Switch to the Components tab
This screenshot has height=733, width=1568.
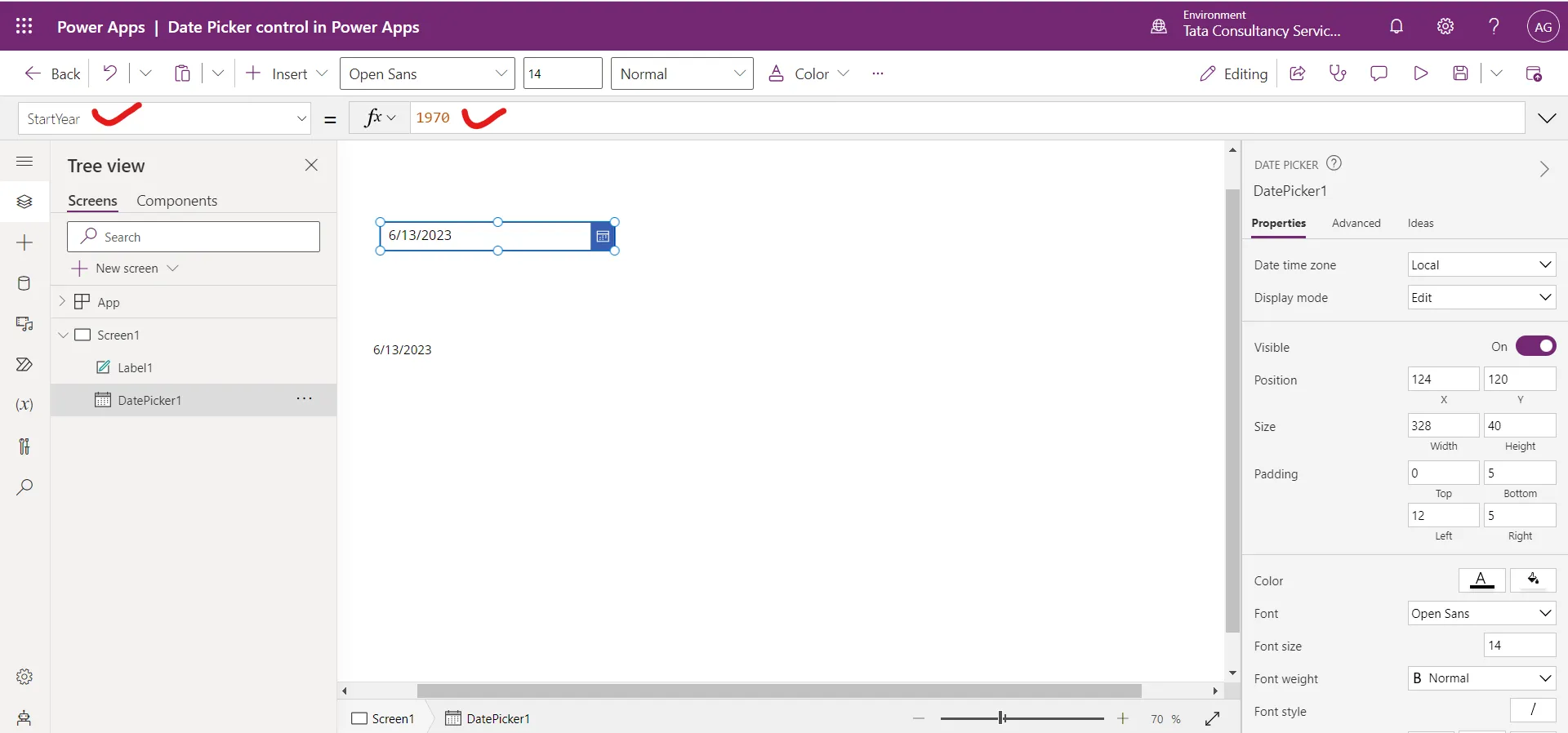coord(176,201)
